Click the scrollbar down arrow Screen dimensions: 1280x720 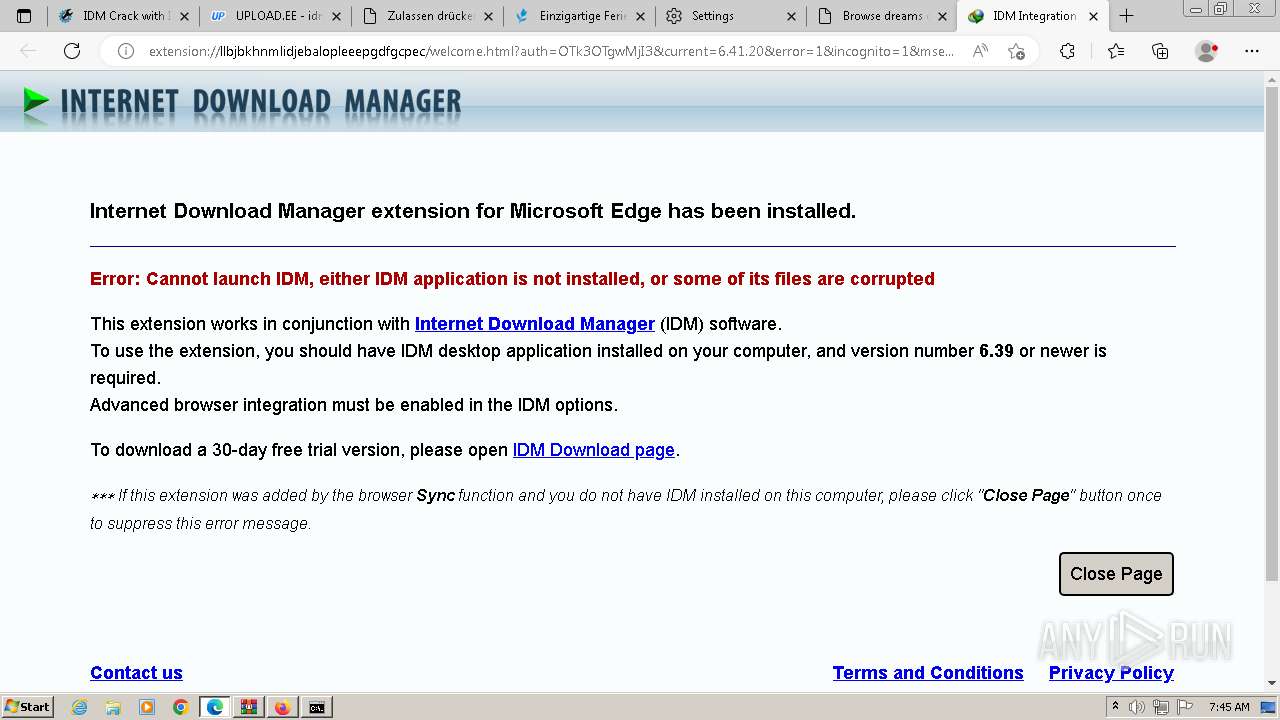pyautogui.click(x=1272, y=683)
